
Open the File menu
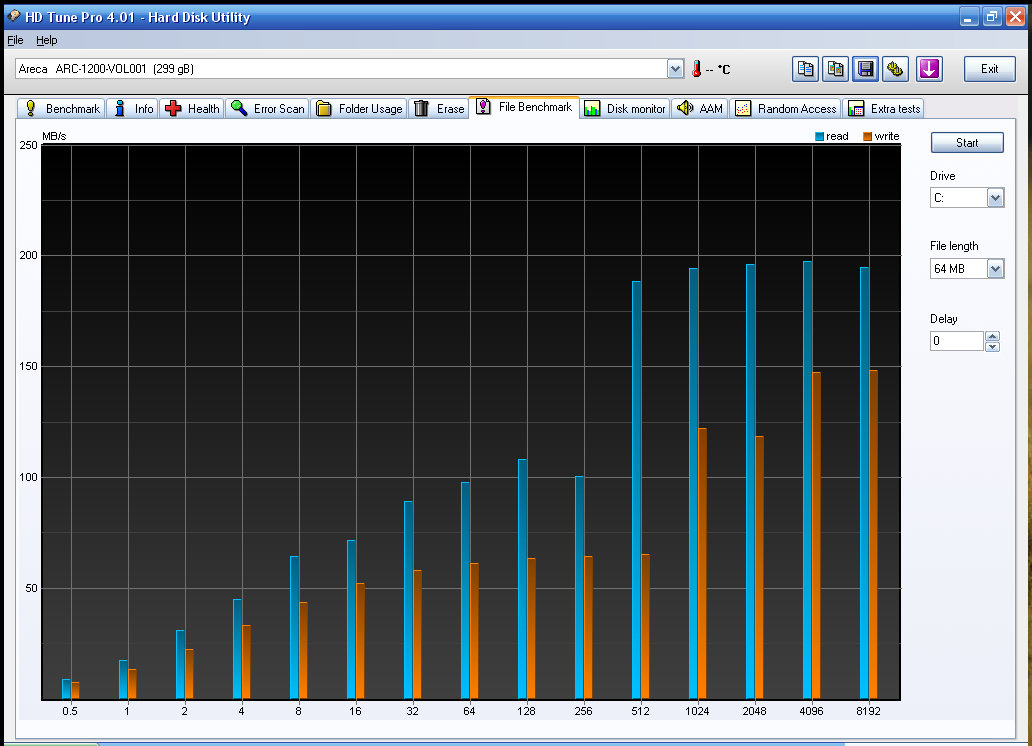coord(15,40)
